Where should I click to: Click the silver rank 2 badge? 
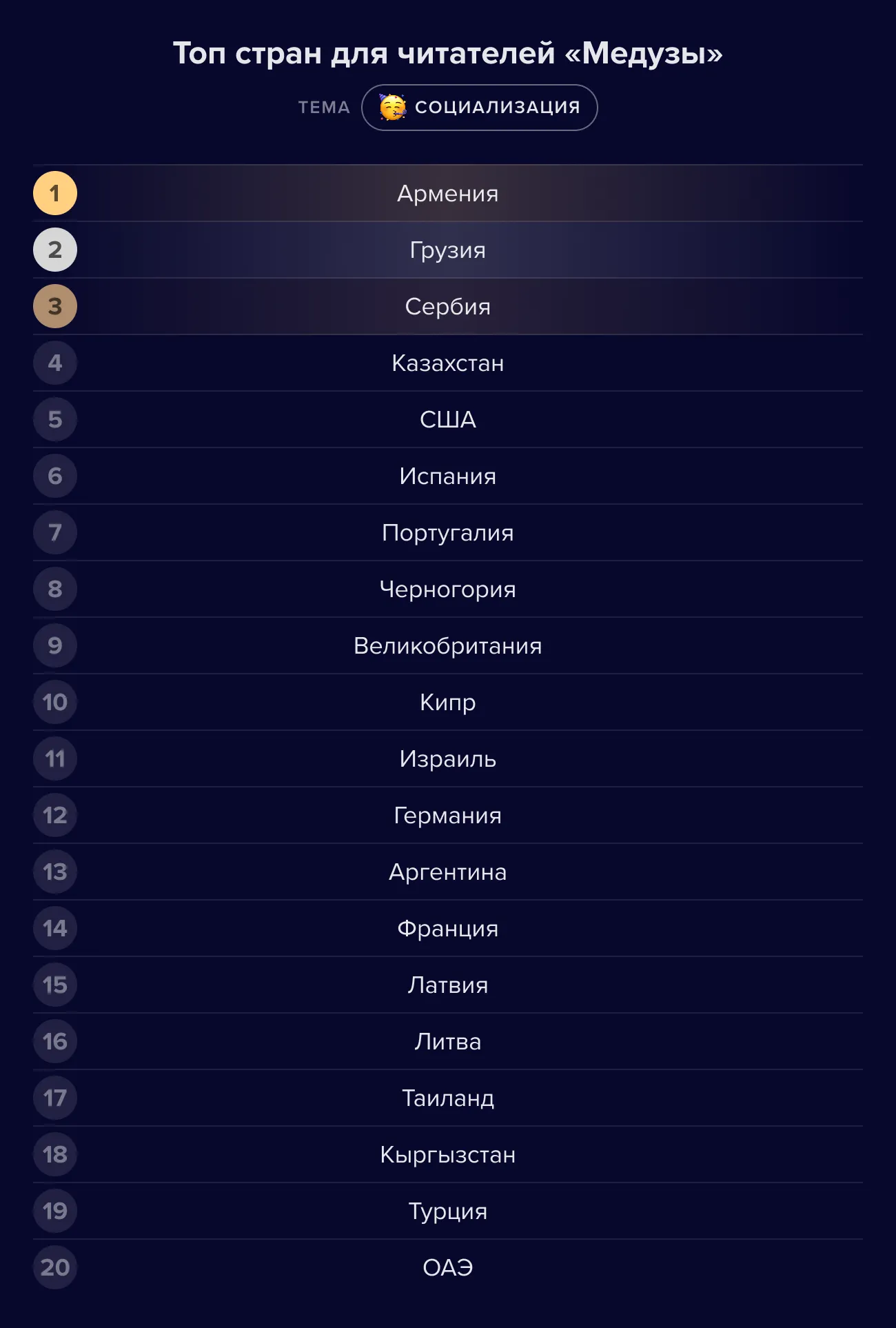[x=55, y=250]
